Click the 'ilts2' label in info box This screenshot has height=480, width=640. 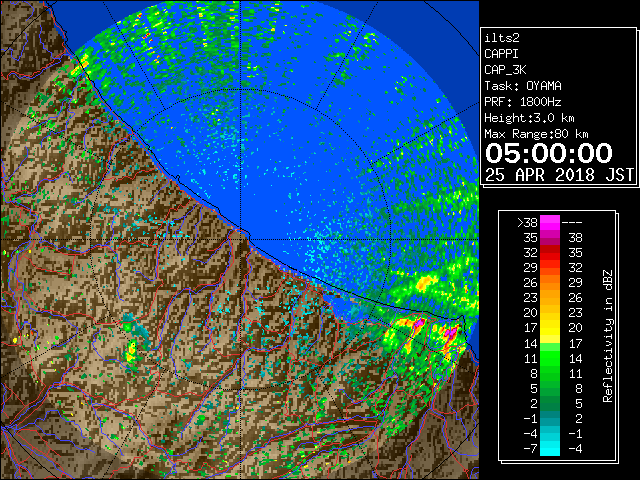(x=502, y=38)
